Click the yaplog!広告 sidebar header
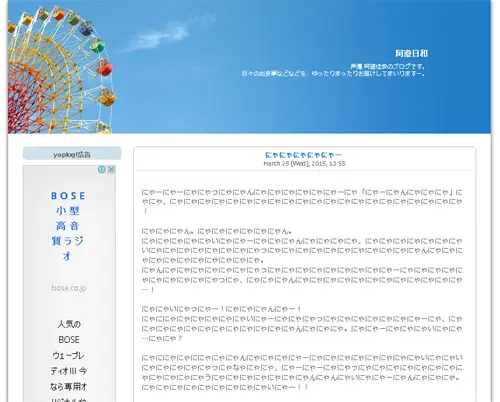Screen dimensions: 500x402 coord(72,154)
